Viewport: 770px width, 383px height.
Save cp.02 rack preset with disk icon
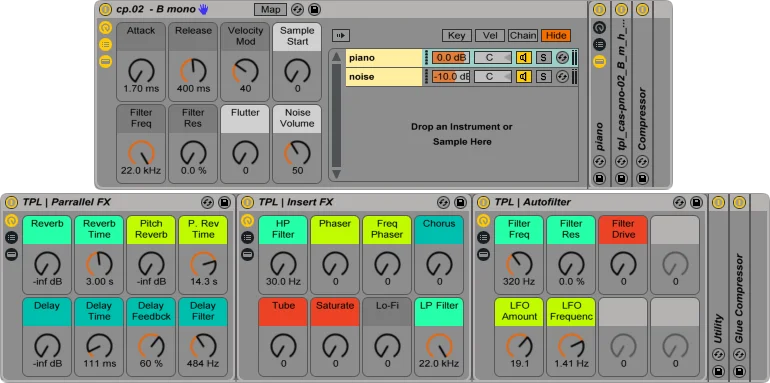[x=314, y=9]
